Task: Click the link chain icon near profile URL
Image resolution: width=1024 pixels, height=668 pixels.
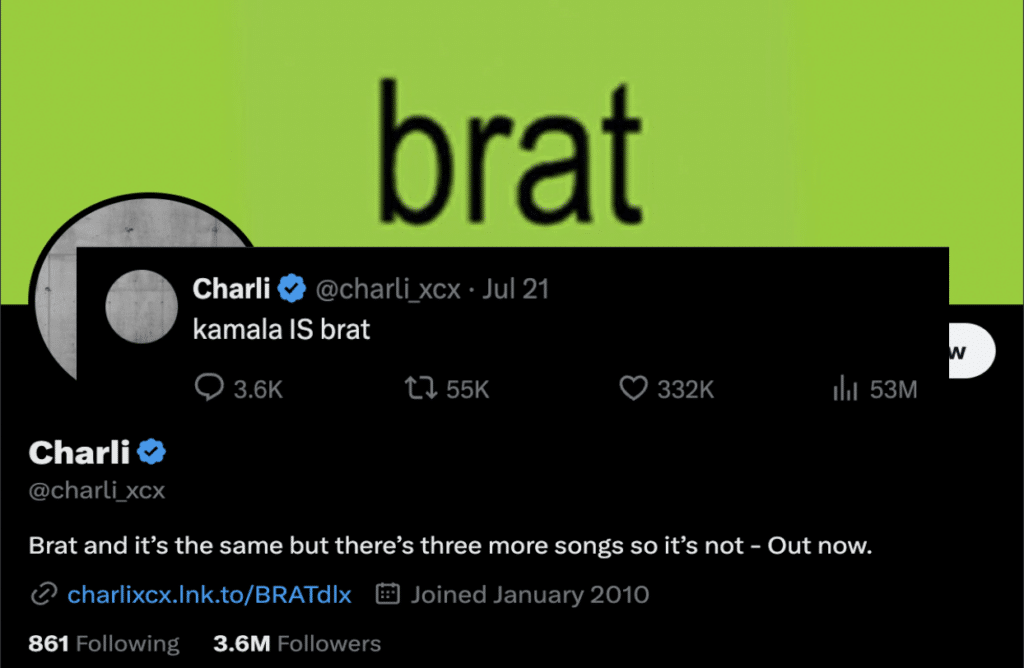Action: pos(44,594)
